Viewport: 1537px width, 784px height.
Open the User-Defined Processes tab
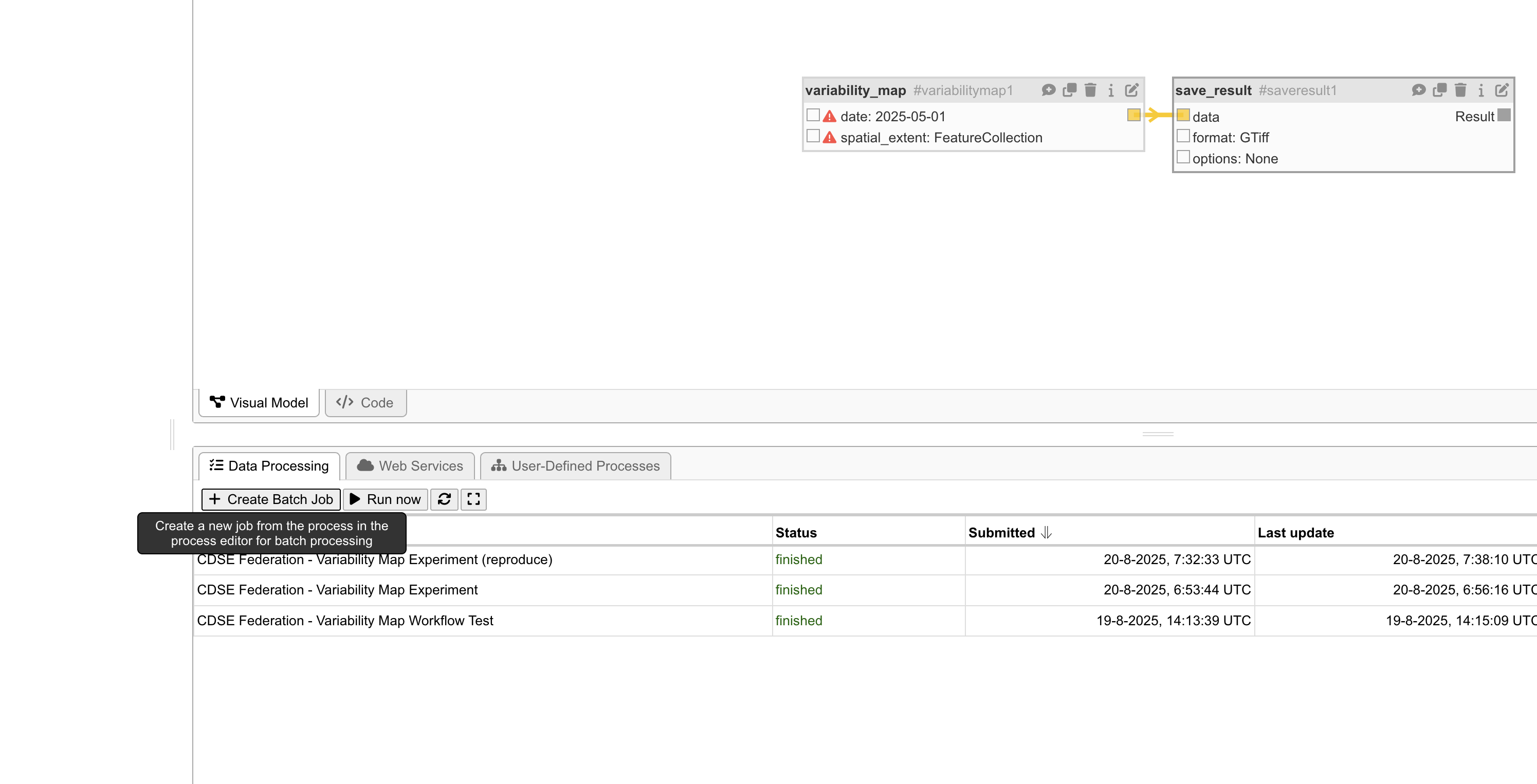(x=575, y=465)
